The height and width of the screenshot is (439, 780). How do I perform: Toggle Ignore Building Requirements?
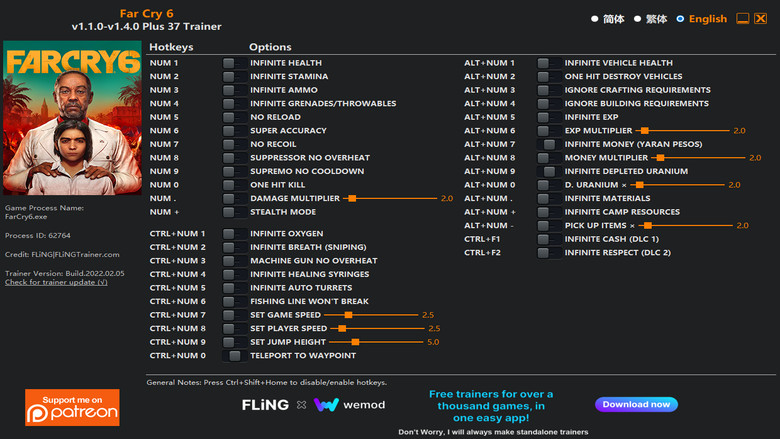pyautogui.click(x=549, y=103)
